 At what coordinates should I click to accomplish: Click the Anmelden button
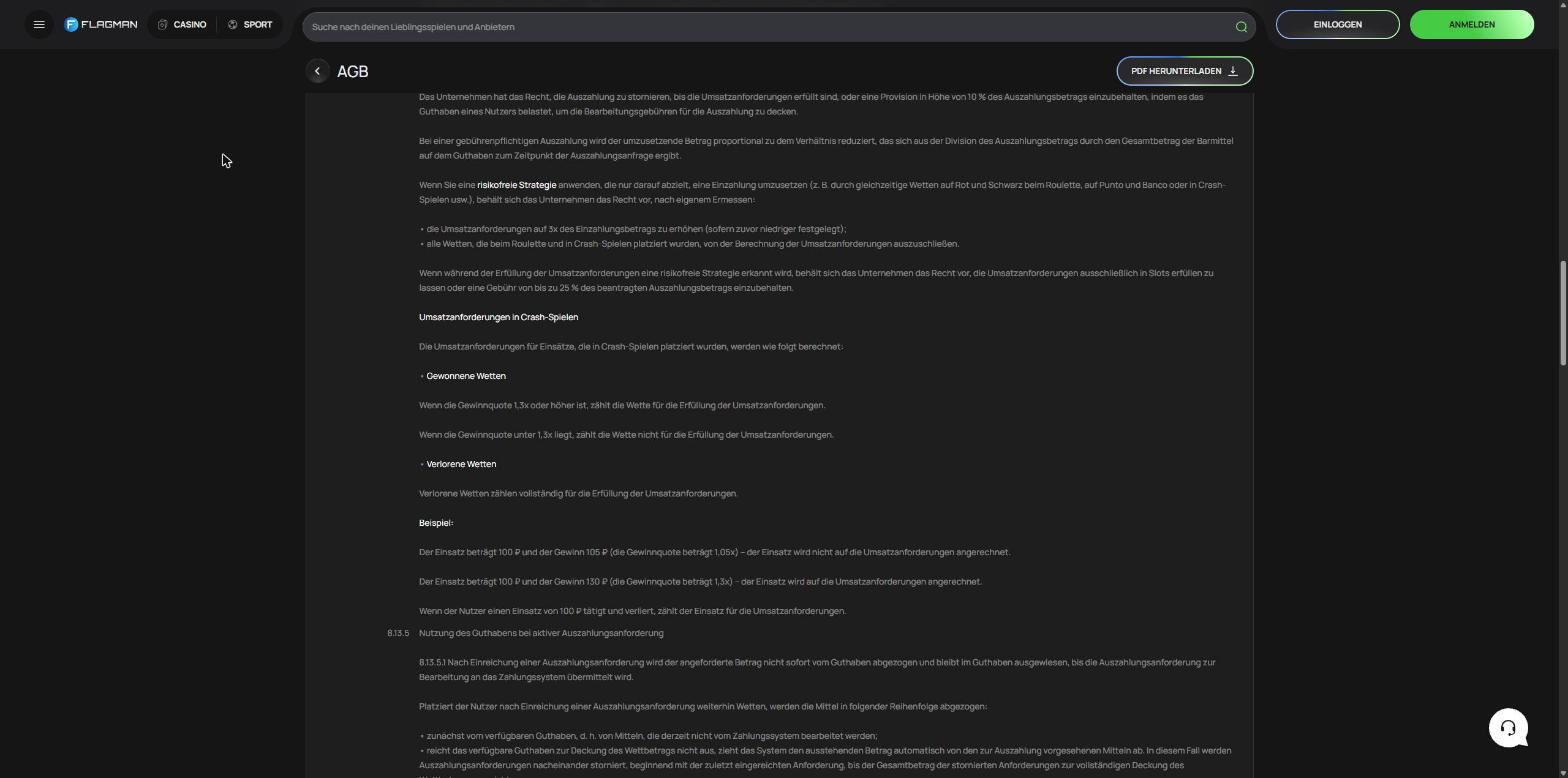pyautogui.click(x=1471, y=25)
